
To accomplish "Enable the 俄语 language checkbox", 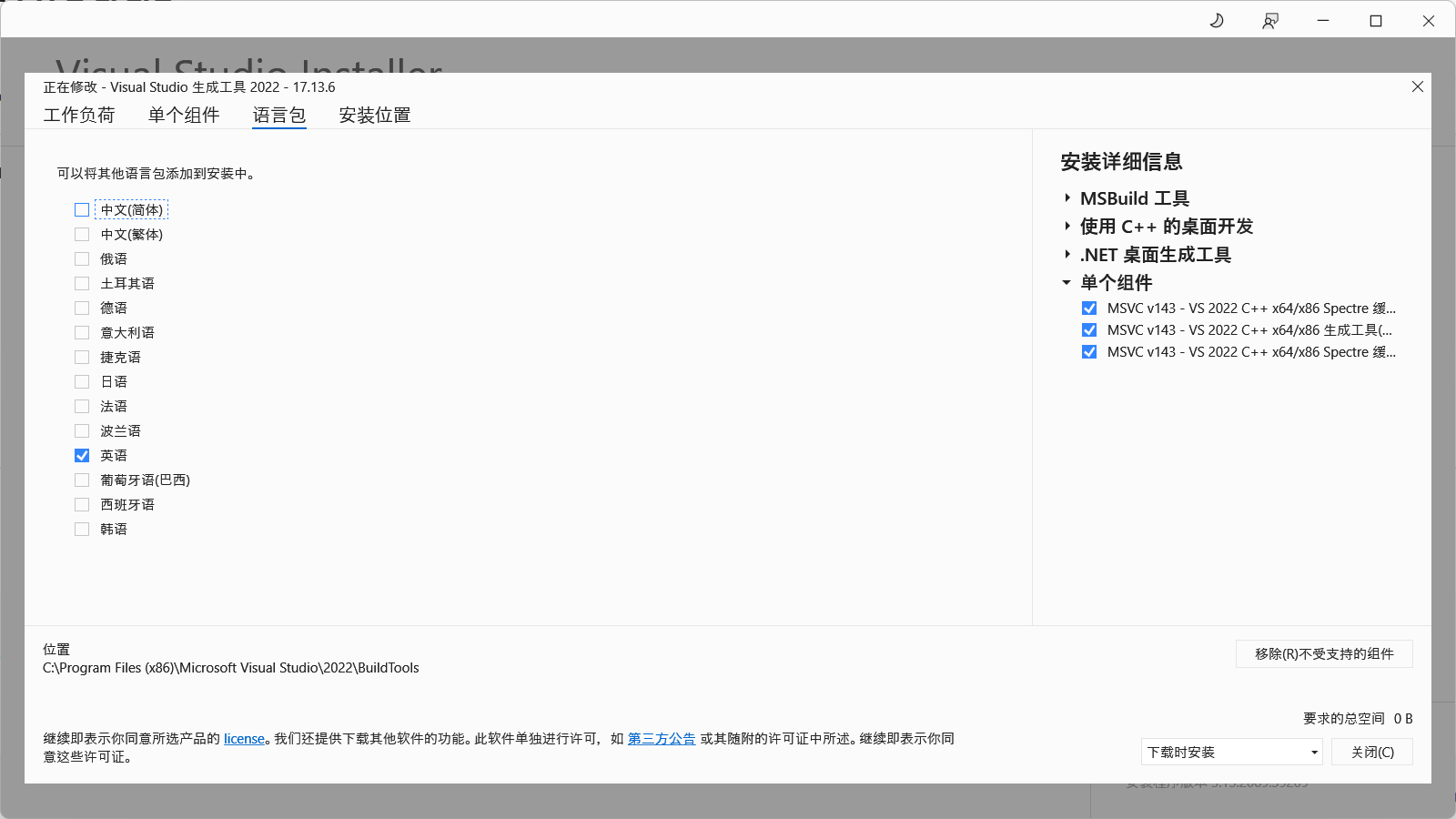I will (82, 259).
